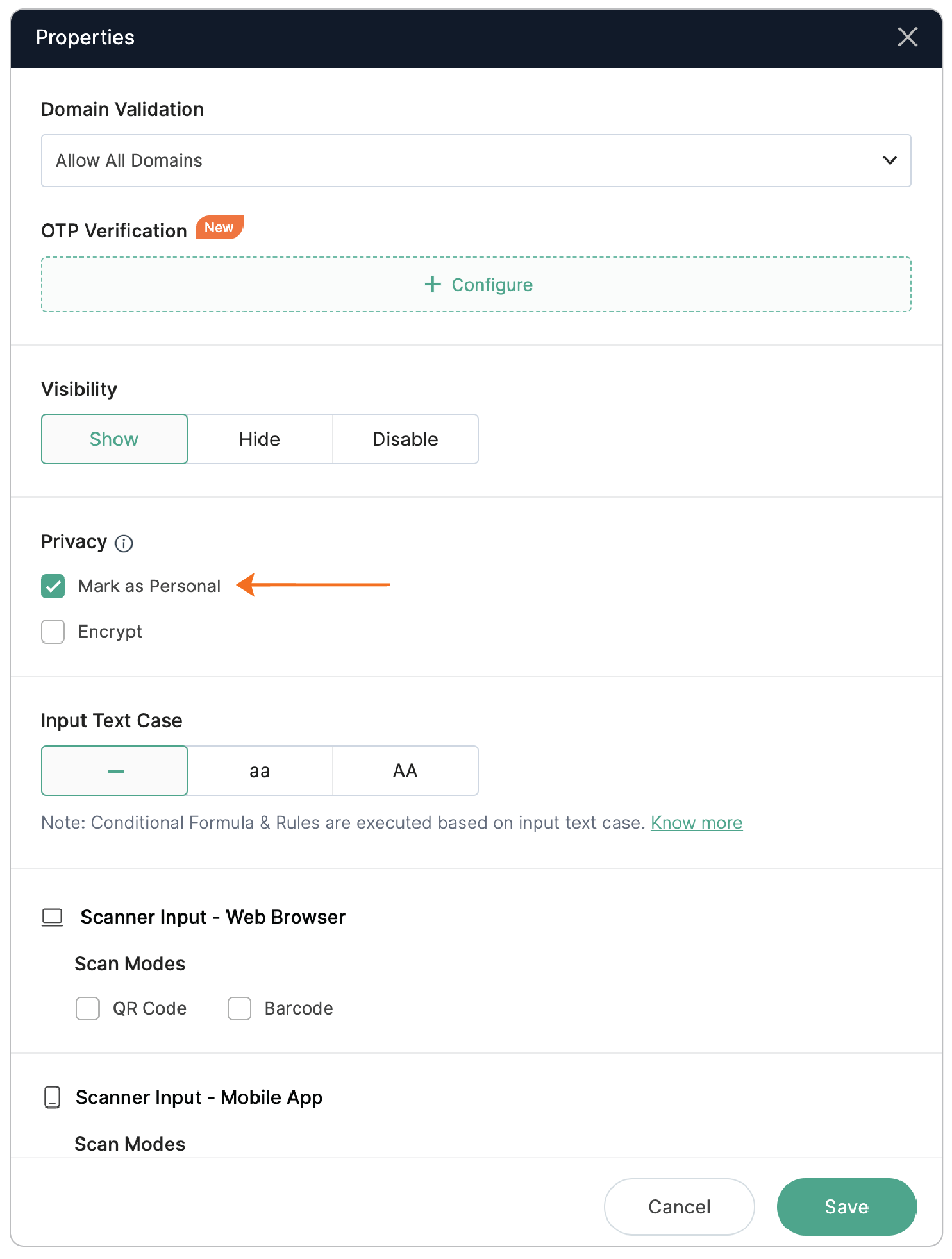Screen dimensions: 952x1259
Task: Click Configure for OTP Verification
Action: (491, 285)
